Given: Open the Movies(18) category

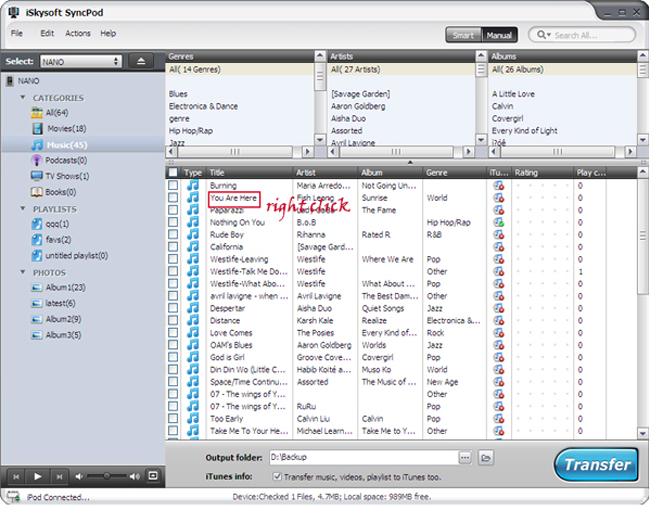Looking at the screenshot, I should click(x=65, y=129).
